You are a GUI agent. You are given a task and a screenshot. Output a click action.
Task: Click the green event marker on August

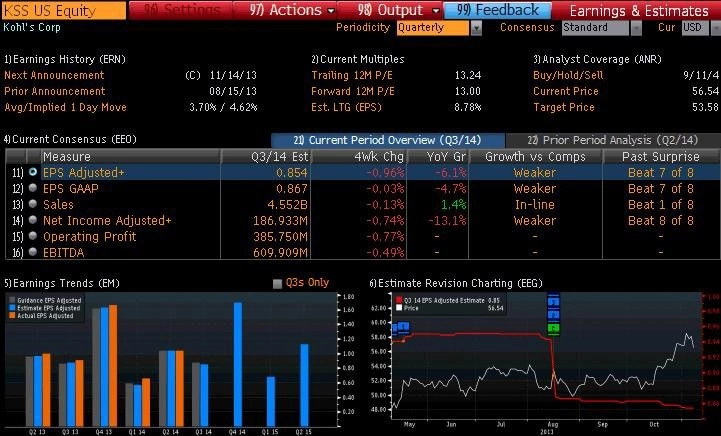pyautogui.click(x=554, y=328)
